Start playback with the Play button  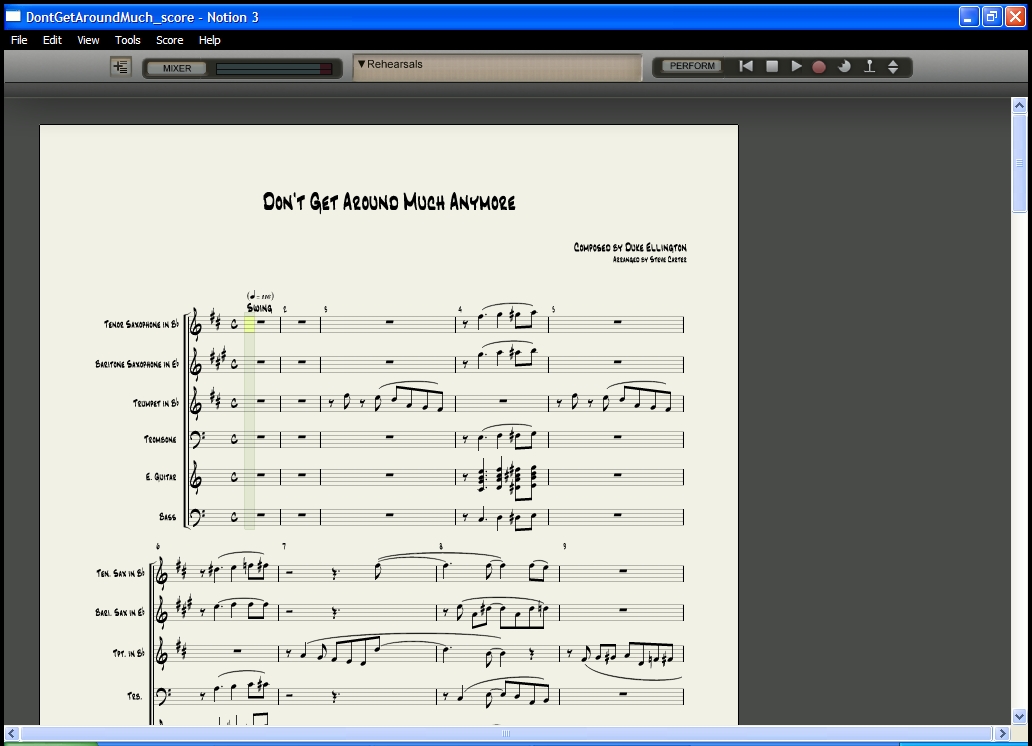pyautogui.click(x=796, y=67)
